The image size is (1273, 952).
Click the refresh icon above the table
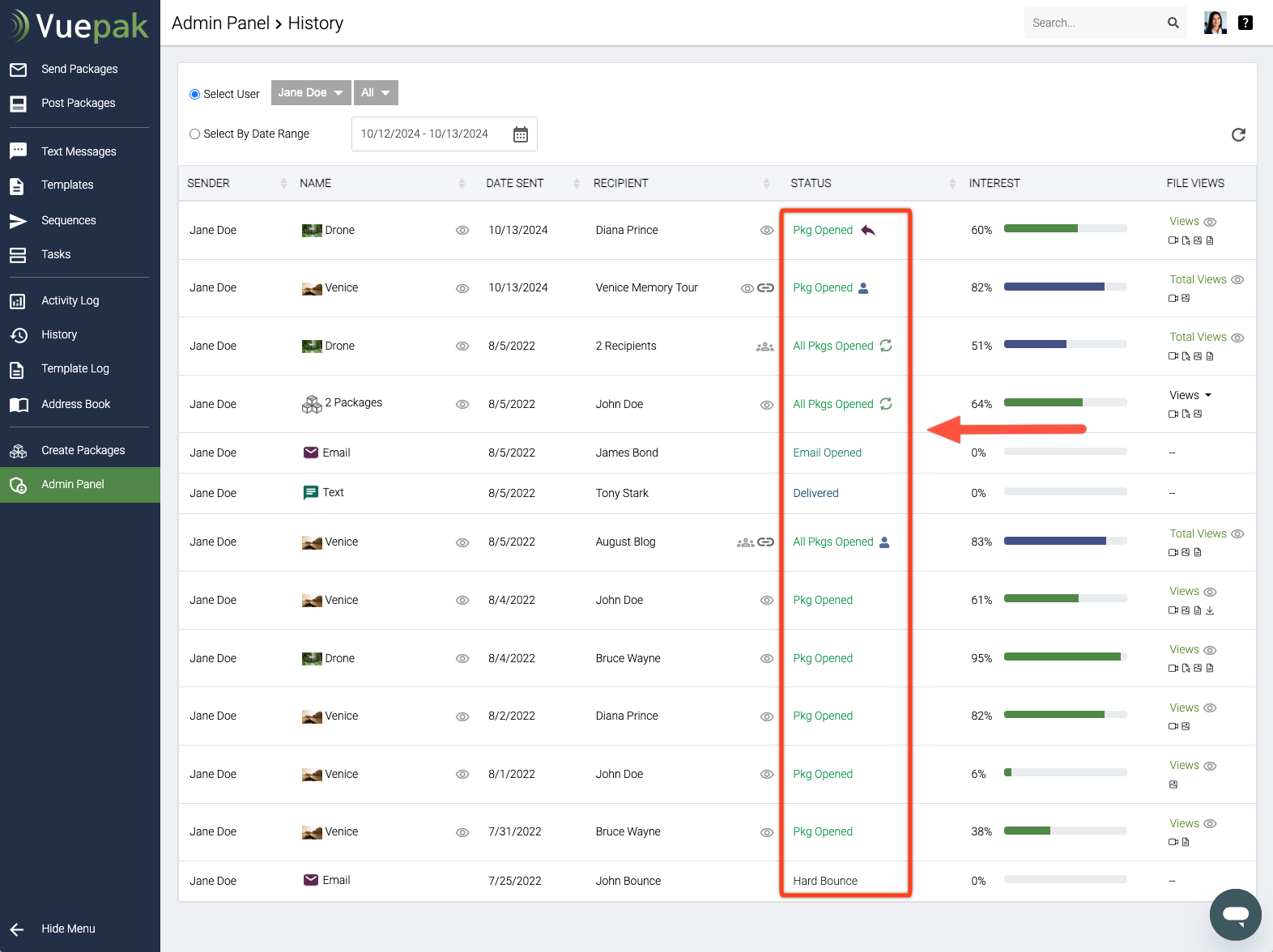click(x=1238, y=135)
